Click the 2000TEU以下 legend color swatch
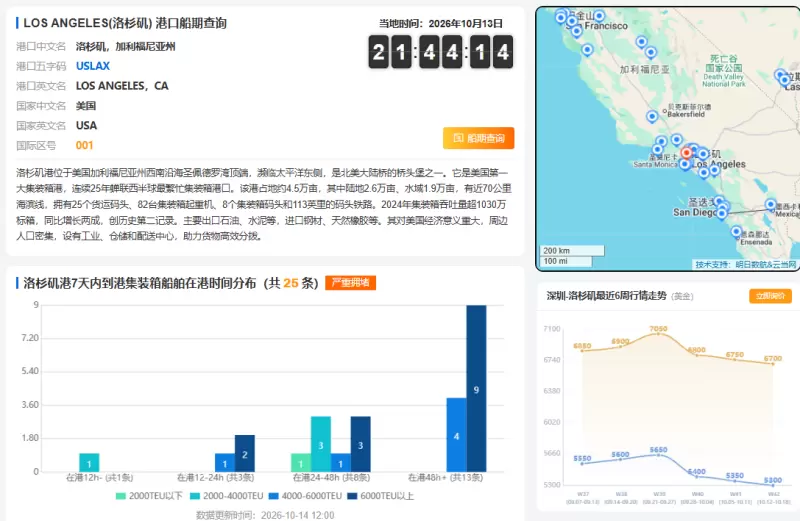The image size is (800, 521). (x=121, y=496)
